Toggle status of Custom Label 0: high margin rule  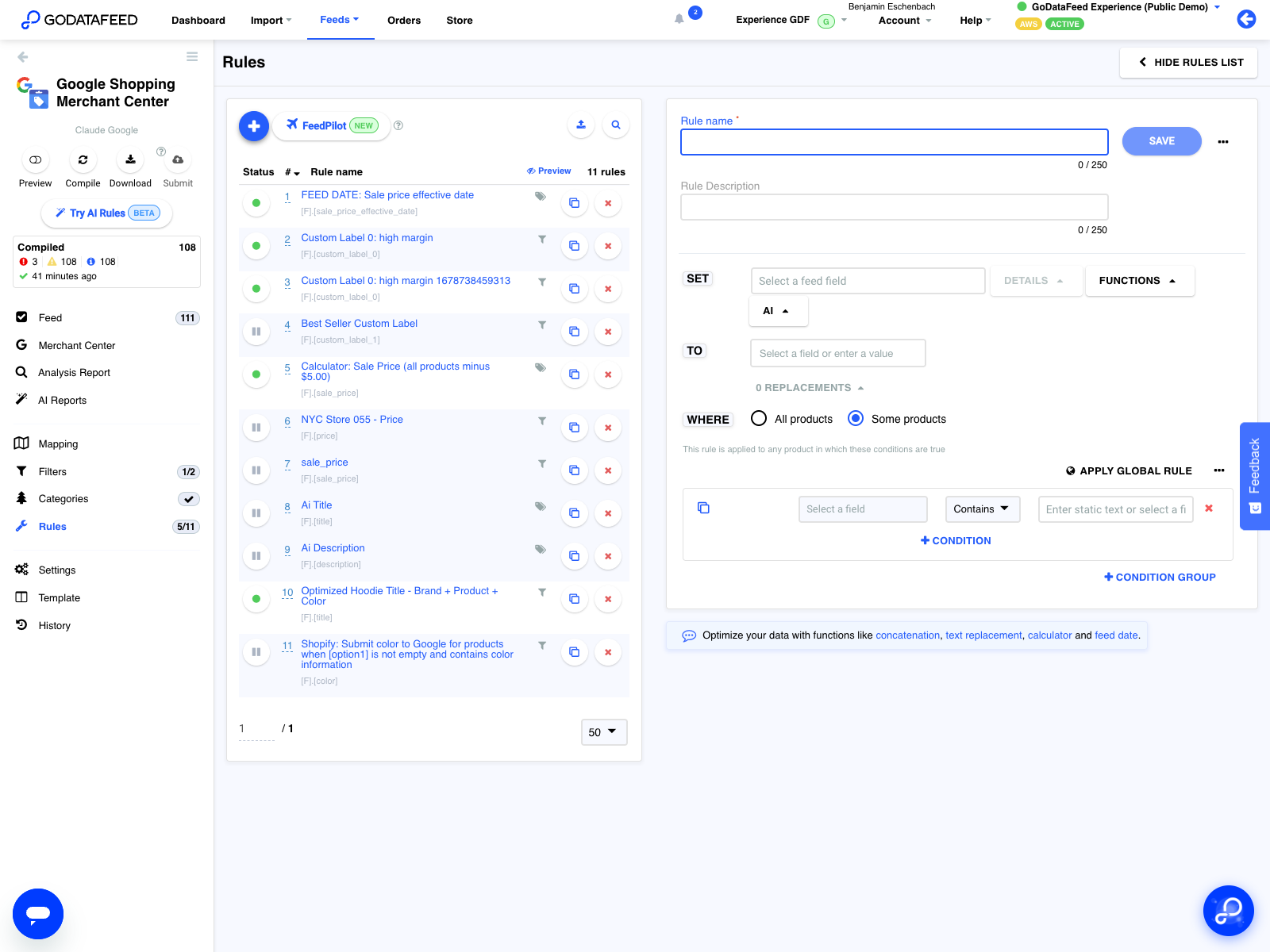pyautogui.click(x=256, y=246)
